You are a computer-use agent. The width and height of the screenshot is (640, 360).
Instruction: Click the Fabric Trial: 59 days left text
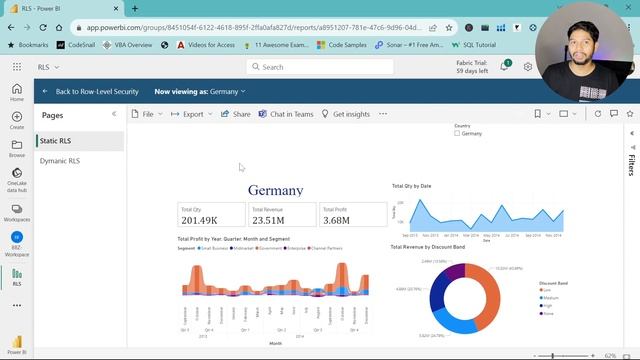click(472, 67)
